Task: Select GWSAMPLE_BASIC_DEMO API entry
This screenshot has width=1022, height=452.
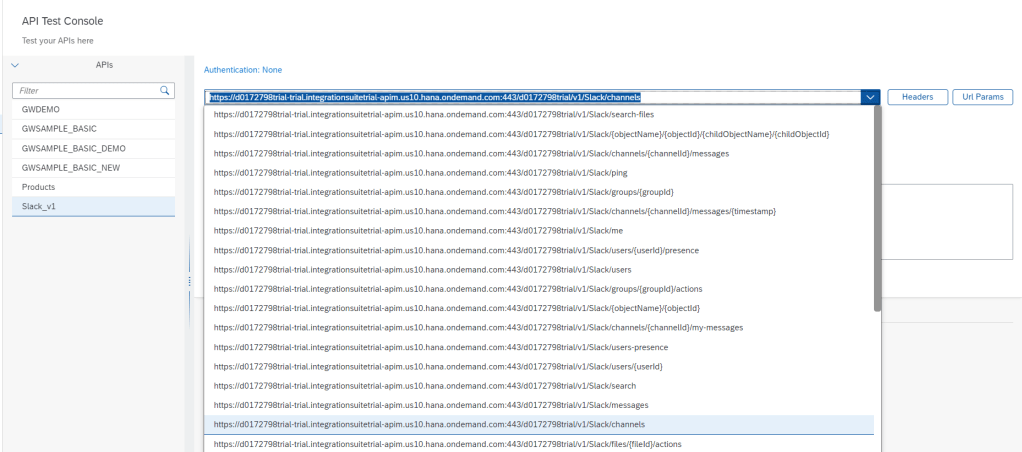Action: [x=92, y=148]
